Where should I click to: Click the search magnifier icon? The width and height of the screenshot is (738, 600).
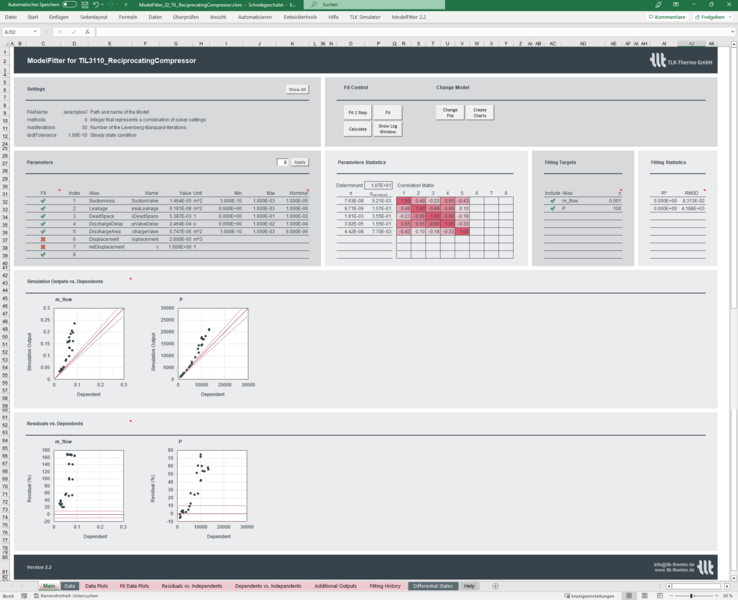pyautogui.click(x=314, y=4)
